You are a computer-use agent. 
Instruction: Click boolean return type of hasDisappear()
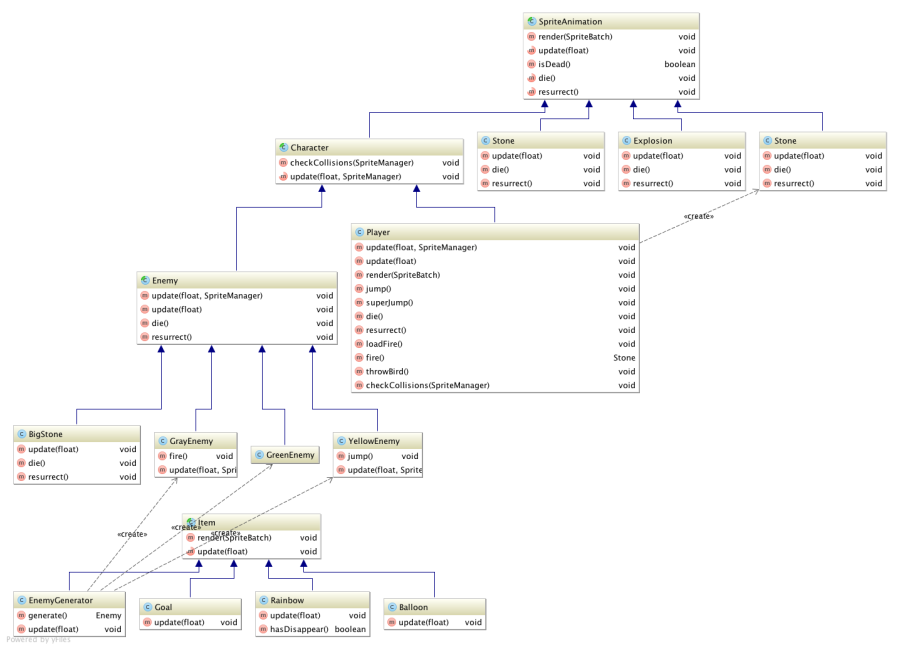tap(350, 629)
